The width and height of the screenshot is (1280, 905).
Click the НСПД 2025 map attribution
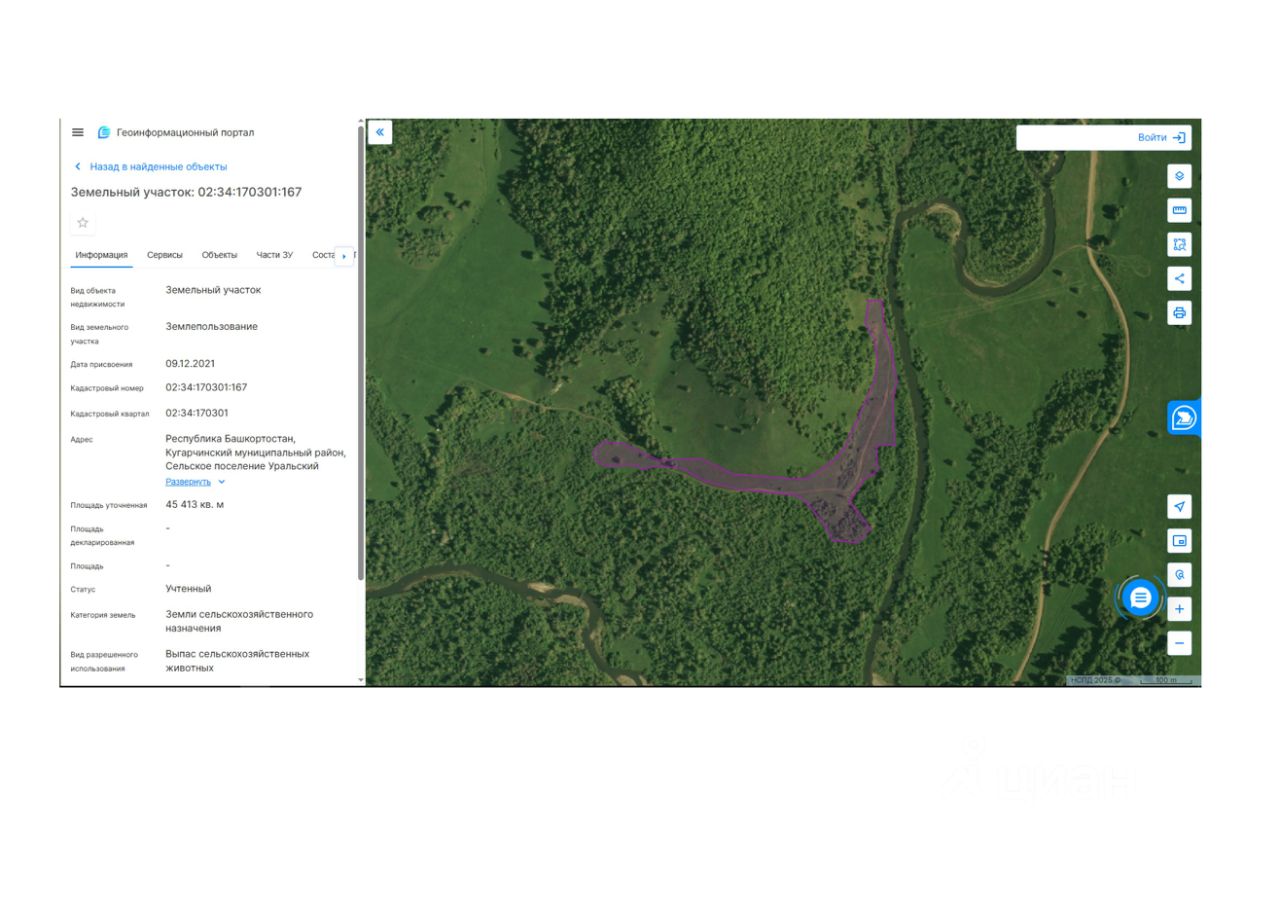[x=1095, y=680]
